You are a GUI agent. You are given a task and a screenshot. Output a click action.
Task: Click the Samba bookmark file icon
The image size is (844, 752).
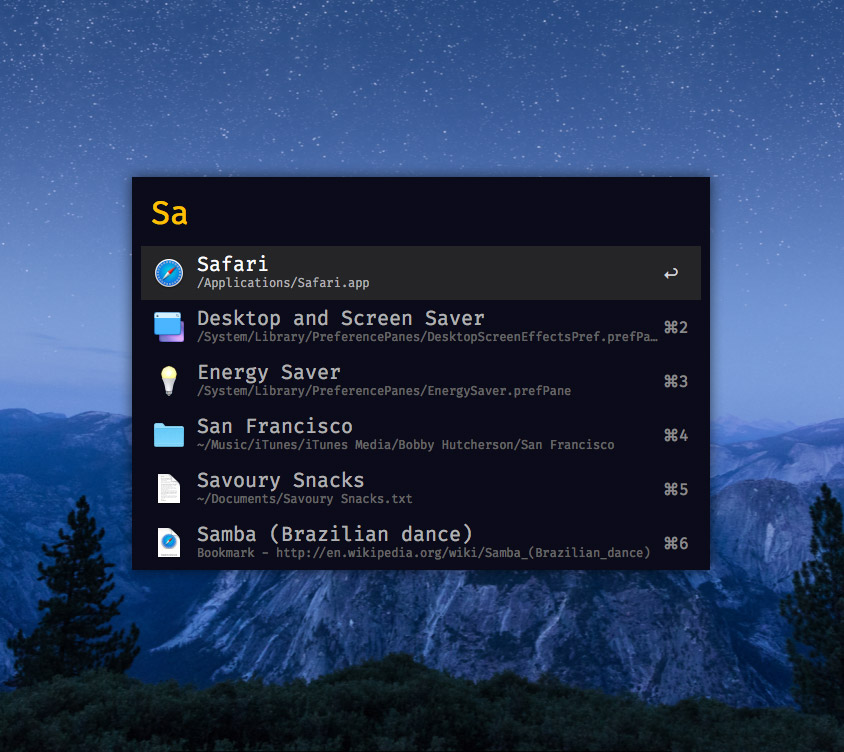click(x=169, y=542)
